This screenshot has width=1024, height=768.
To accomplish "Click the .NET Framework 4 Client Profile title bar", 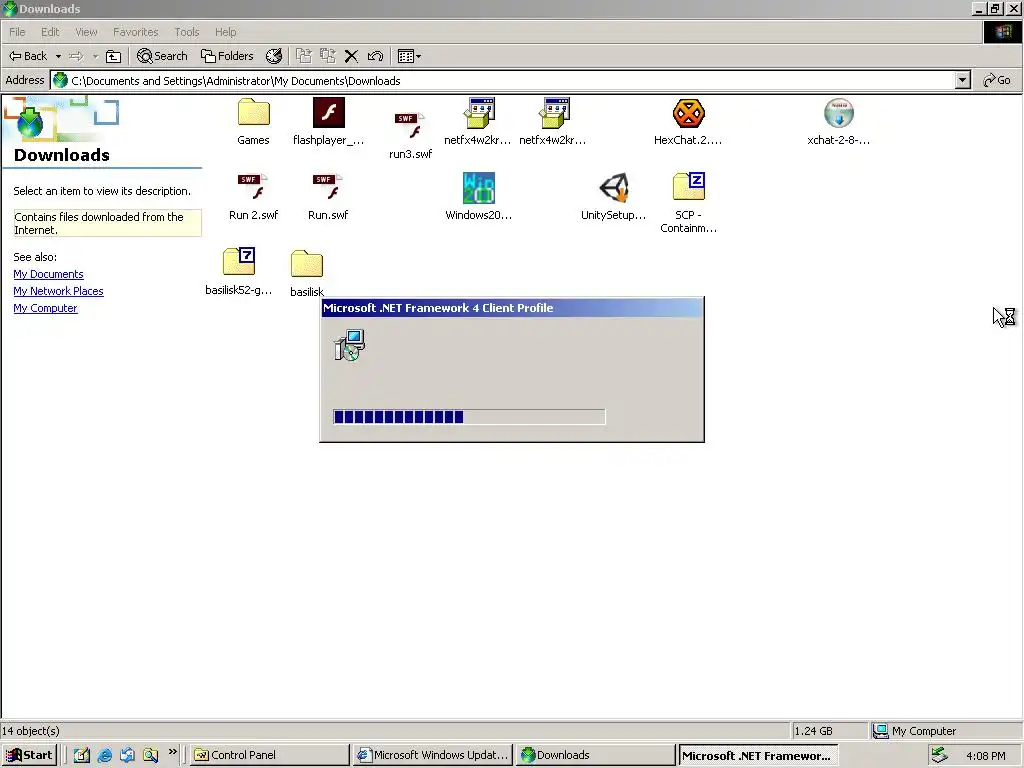I will [x=512, y=308].
